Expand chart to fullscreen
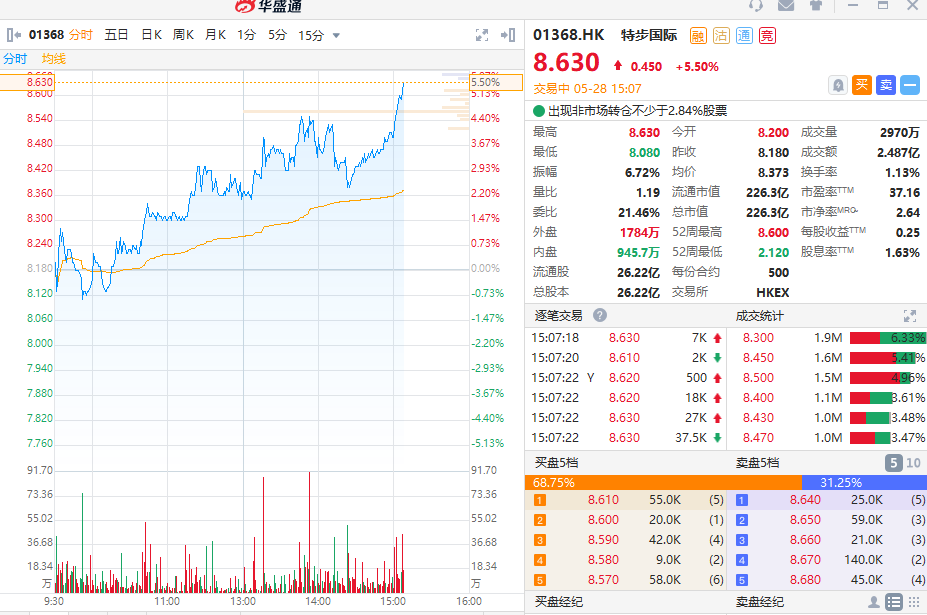Screen dimensions: 927x615 (482, 35)
